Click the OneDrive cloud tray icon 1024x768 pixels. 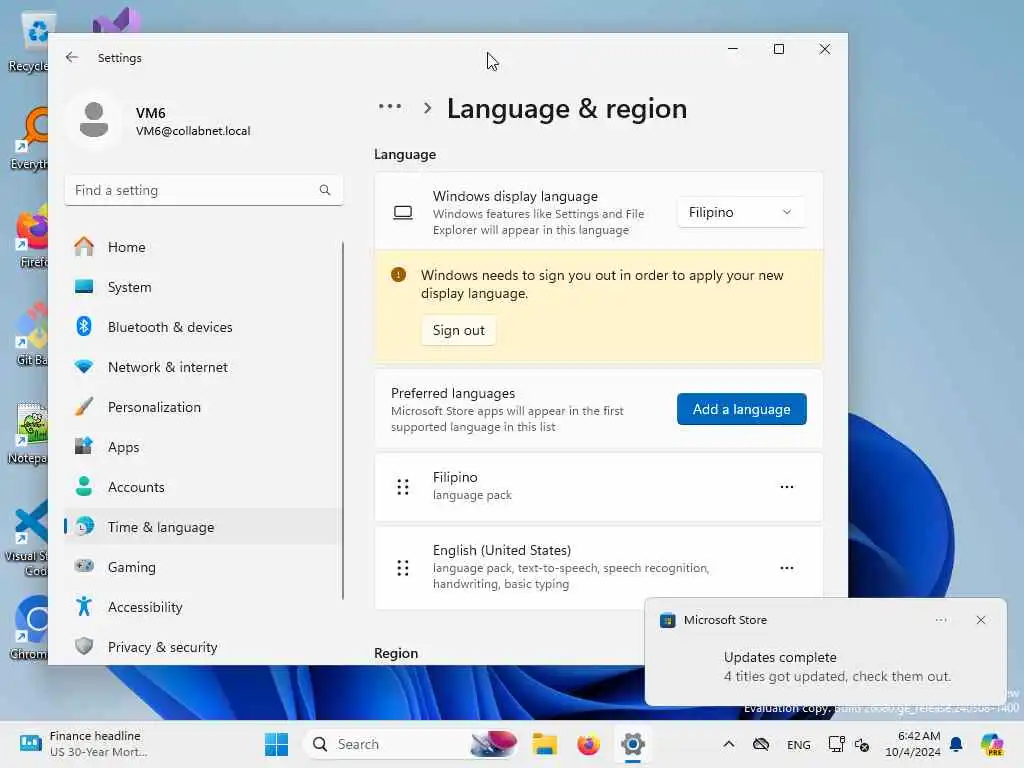coord(761,744)
